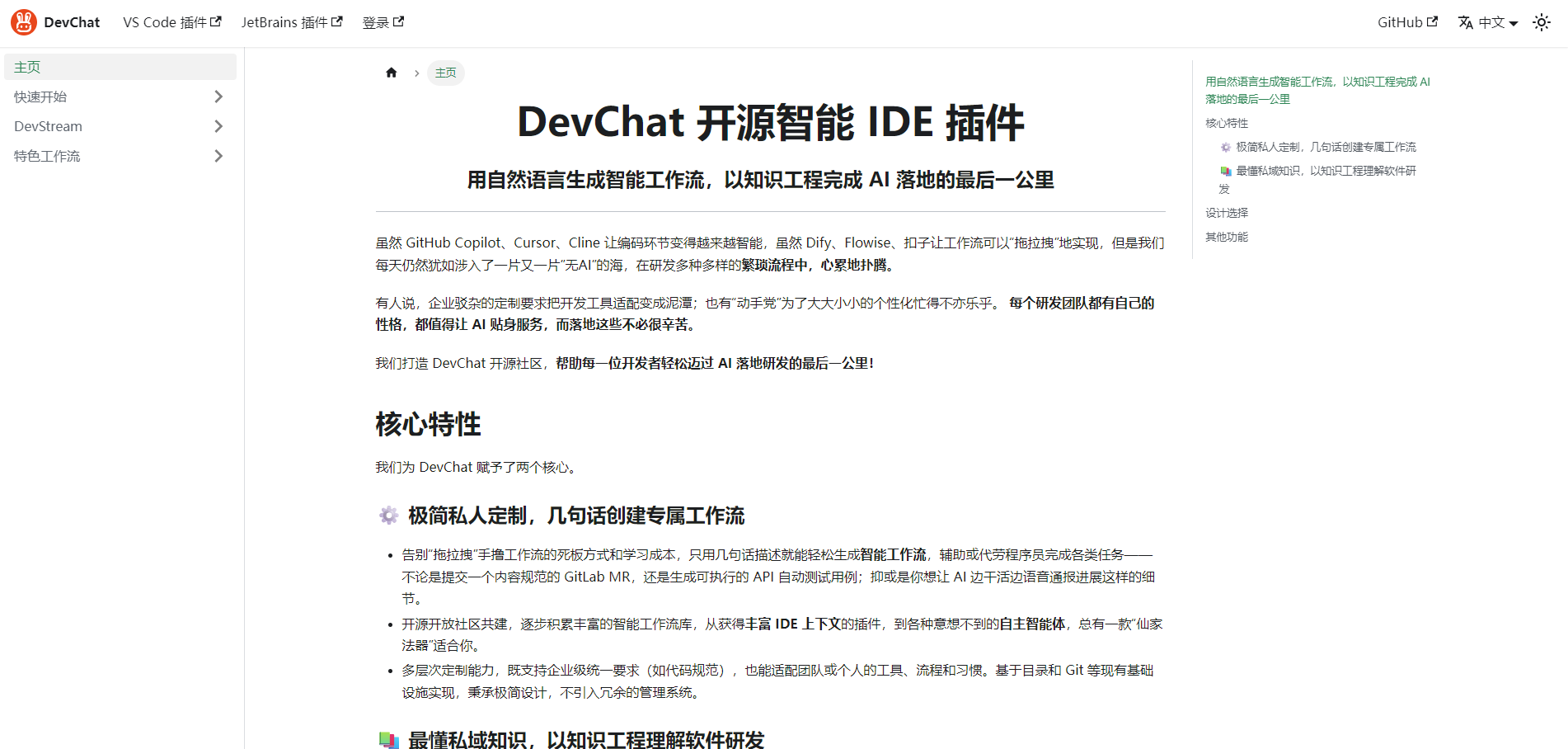This screenshot has height=749, width=1568.
Task: Click the DevChat 开源智能 IDE 插件 title
Action: [x=771, y=122]
